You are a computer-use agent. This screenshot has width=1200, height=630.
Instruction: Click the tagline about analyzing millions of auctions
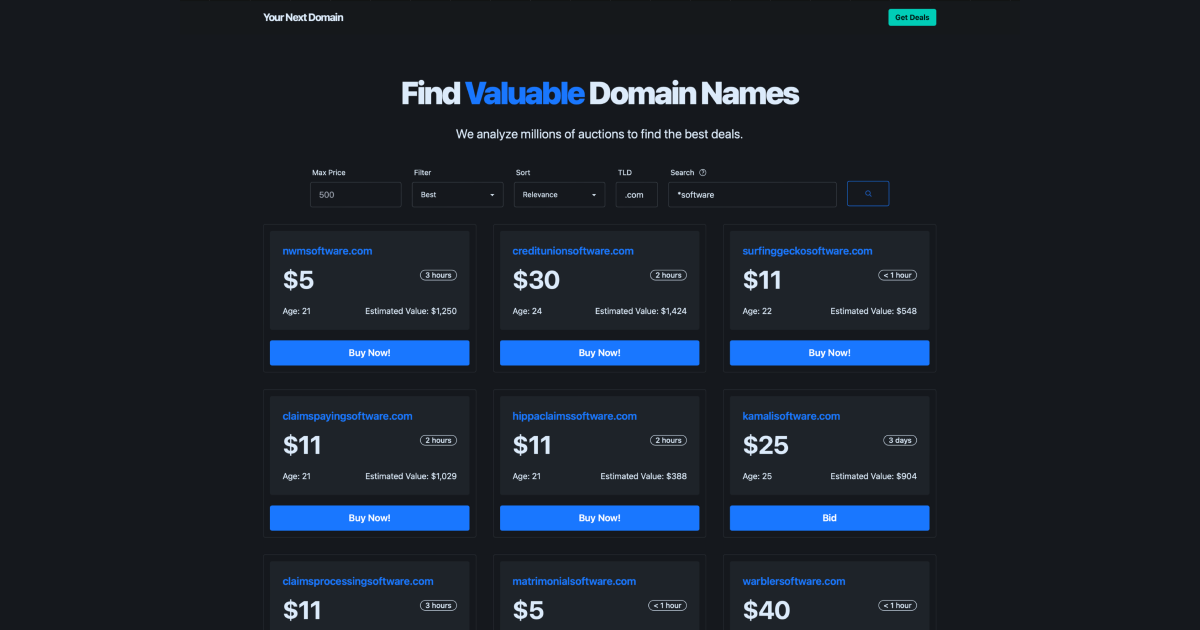point(600,134)
